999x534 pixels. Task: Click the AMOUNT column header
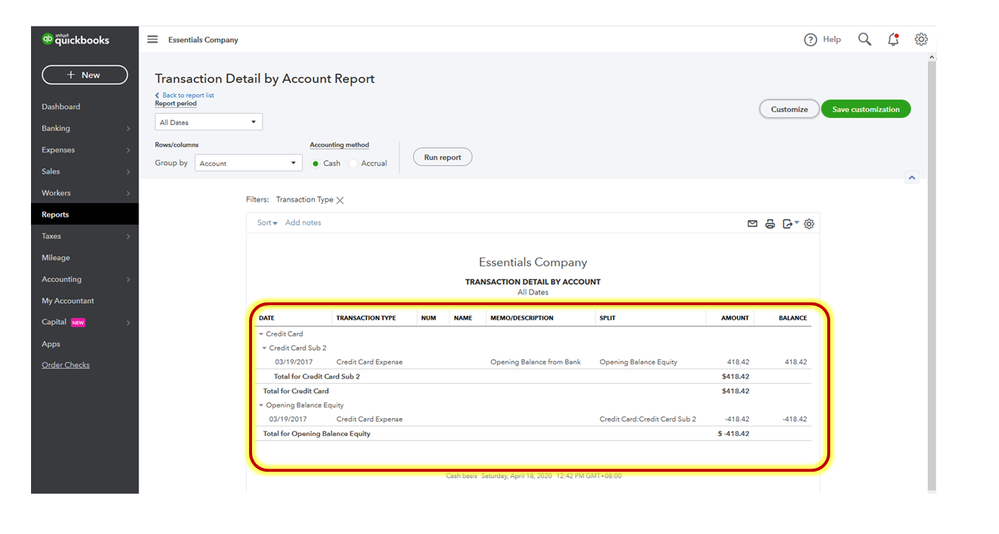[735, 318]
